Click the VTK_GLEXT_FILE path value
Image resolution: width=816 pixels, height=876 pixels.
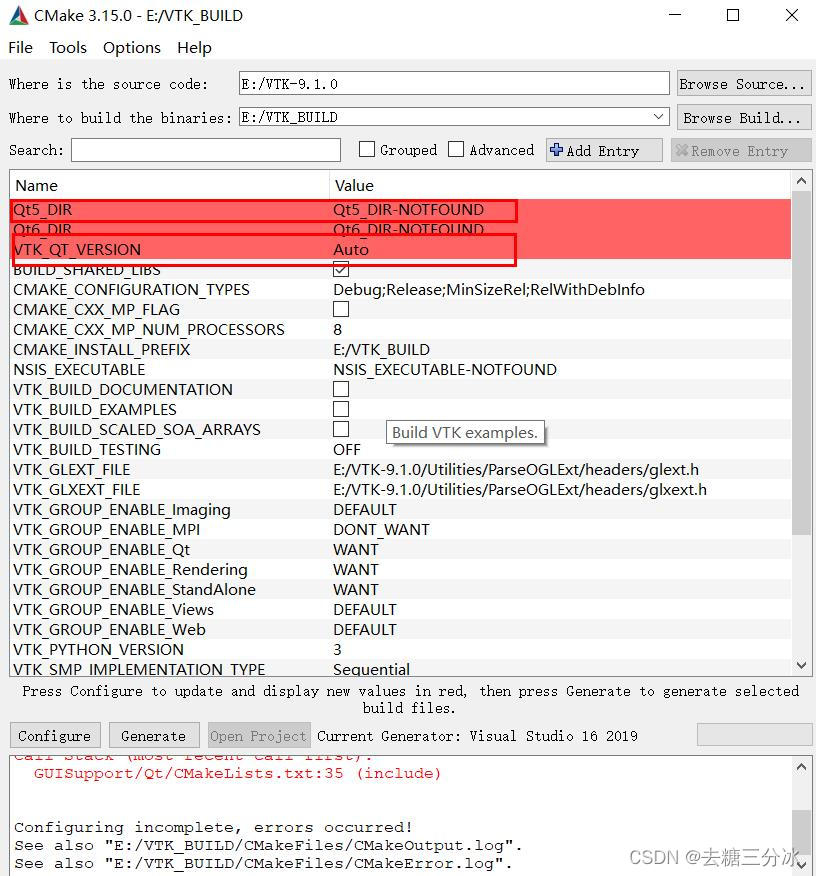click(x=516, y=470)
